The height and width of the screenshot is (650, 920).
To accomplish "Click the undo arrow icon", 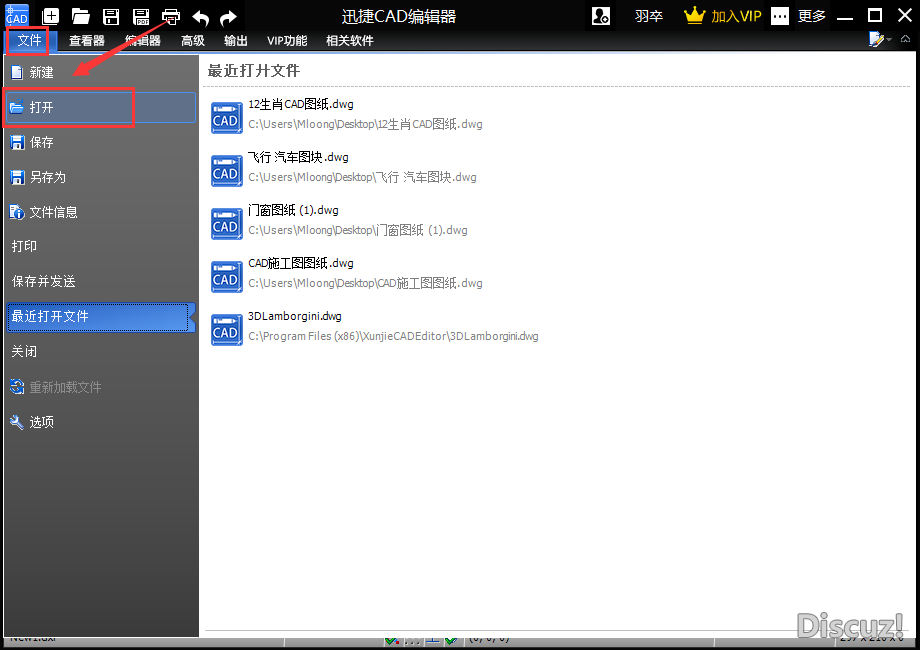I will pos(200,17).
